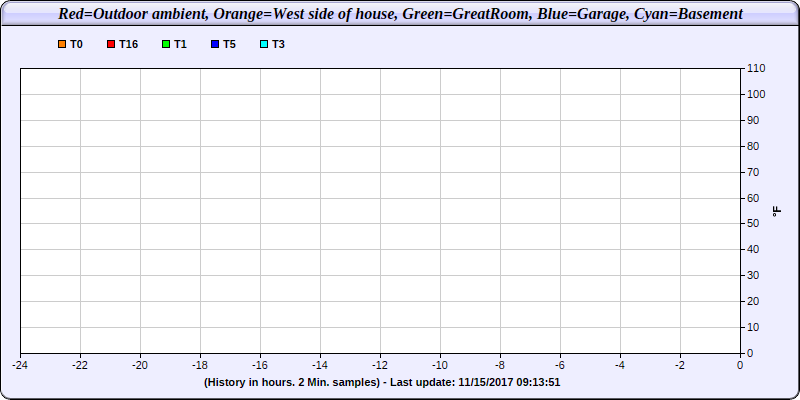This screenshot has width=800, height=400.
Task: Click the 80 y-axis tick label
Action: (x=753, y=146)
